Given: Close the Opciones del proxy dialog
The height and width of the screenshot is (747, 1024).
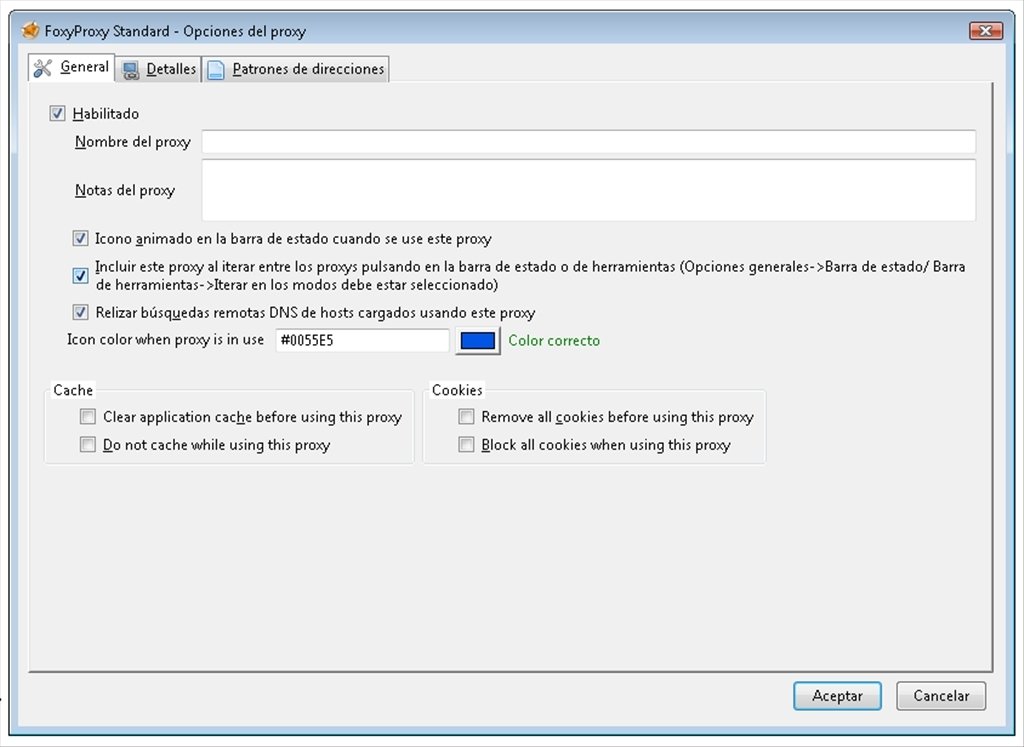Looking at the screenshot, I should coord(986,31).
